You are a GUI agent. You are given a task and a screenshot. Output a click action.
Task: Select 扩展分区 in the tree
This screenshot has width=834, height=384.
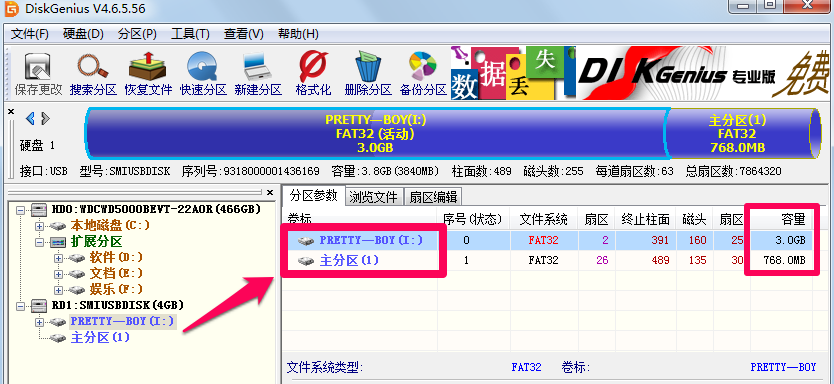coord(96,241)
